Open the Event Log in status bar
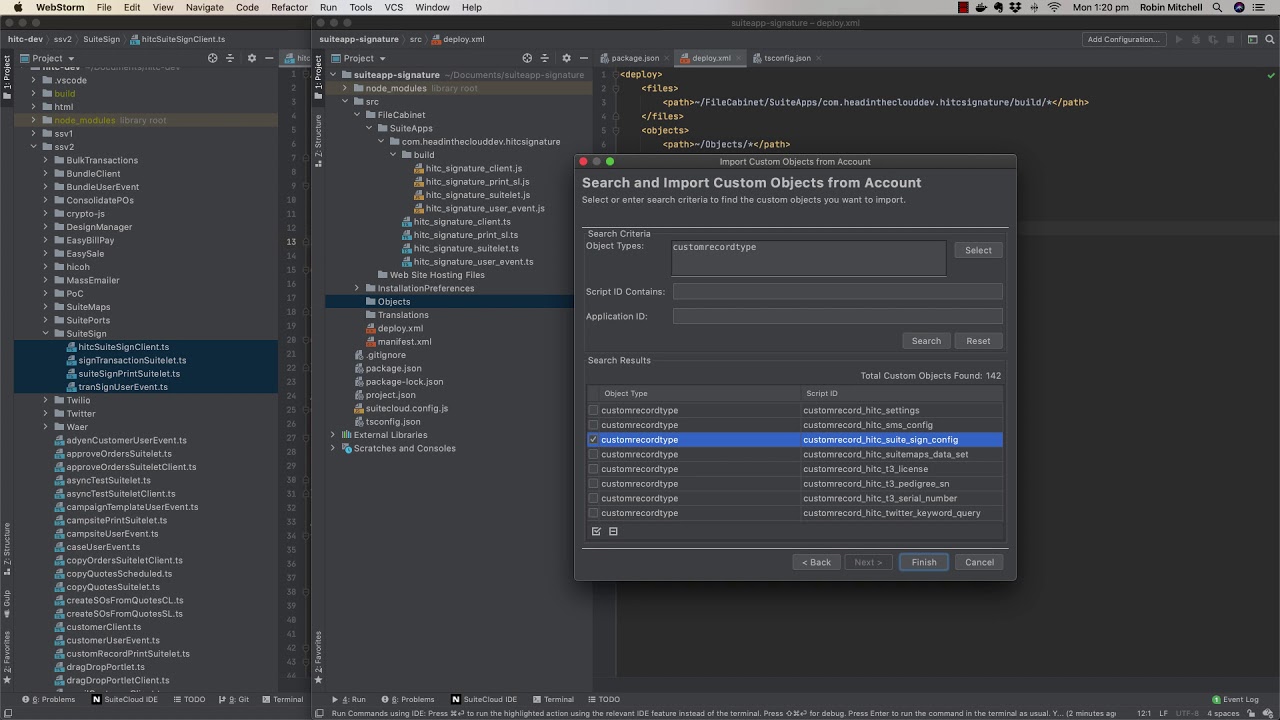1280x720 pixels. [1235, 699]
